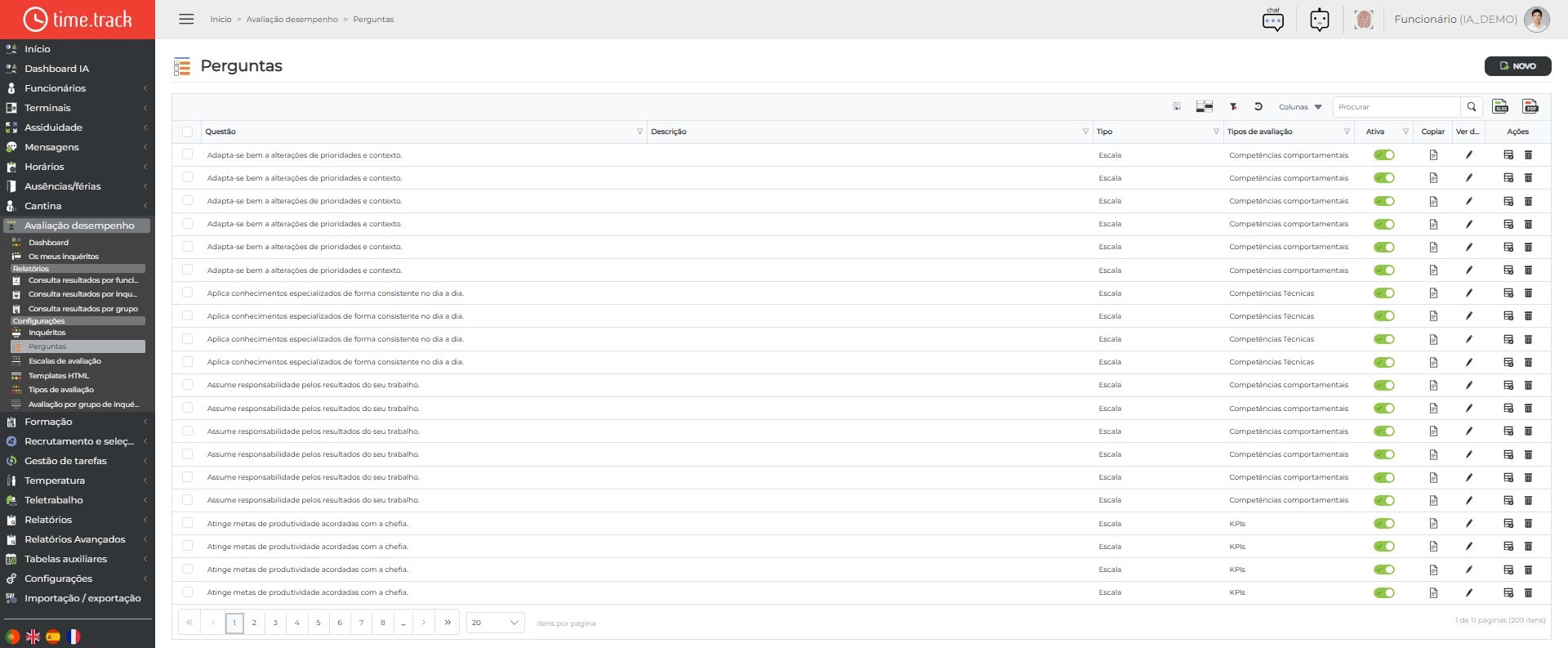Click the NOVO button

tap(1517, 66)
